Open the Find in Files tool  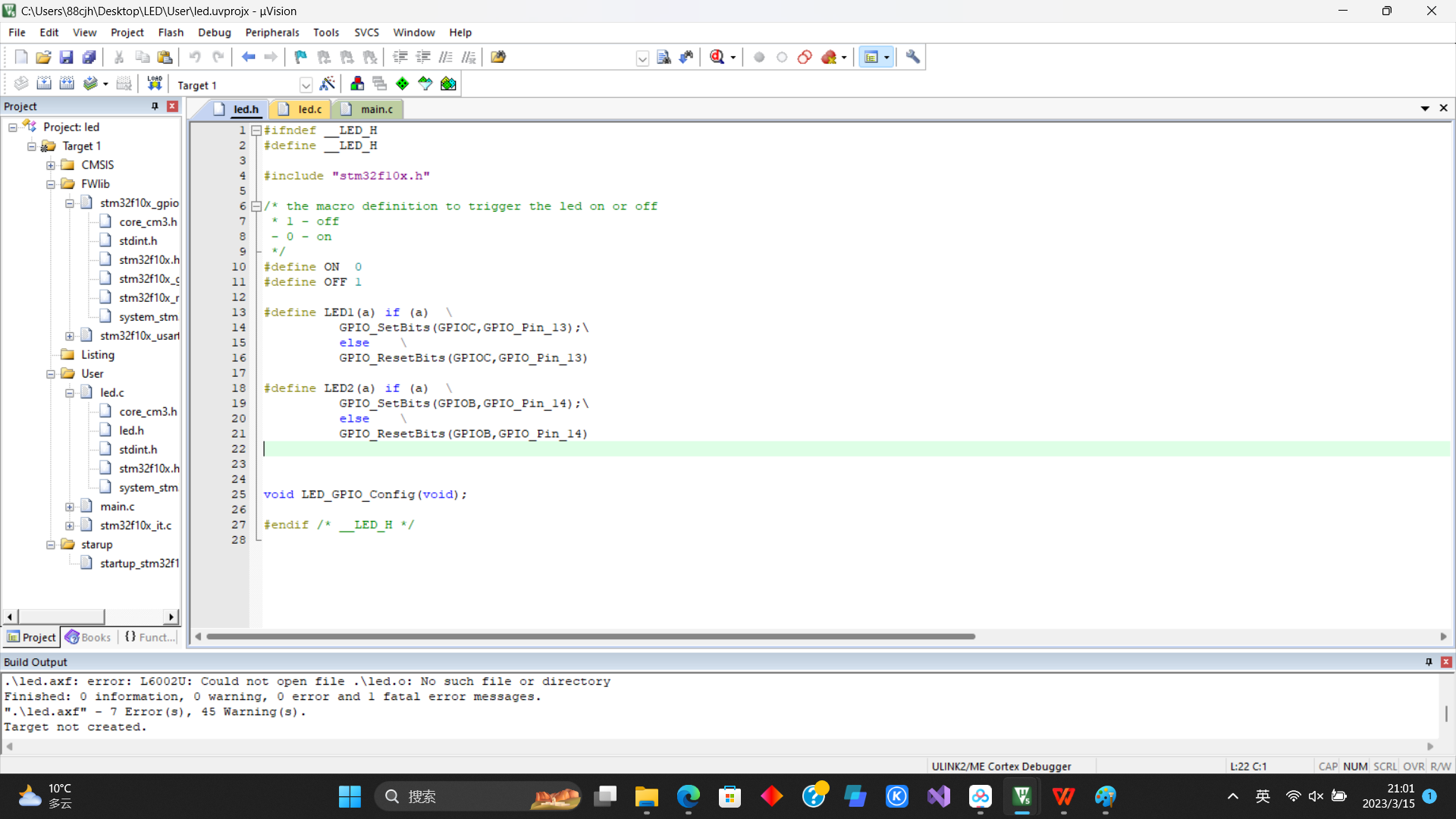point(498,57)
